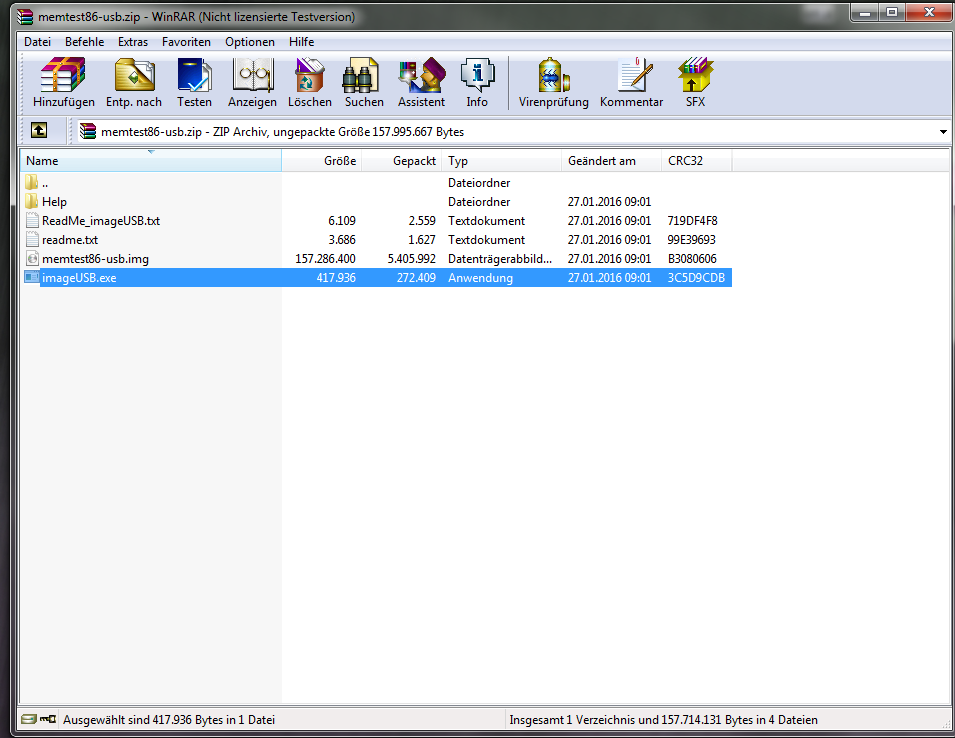Click CRC32 value B3080606
The height and width of the screenshot is (738, 955).
pos(692,259)
